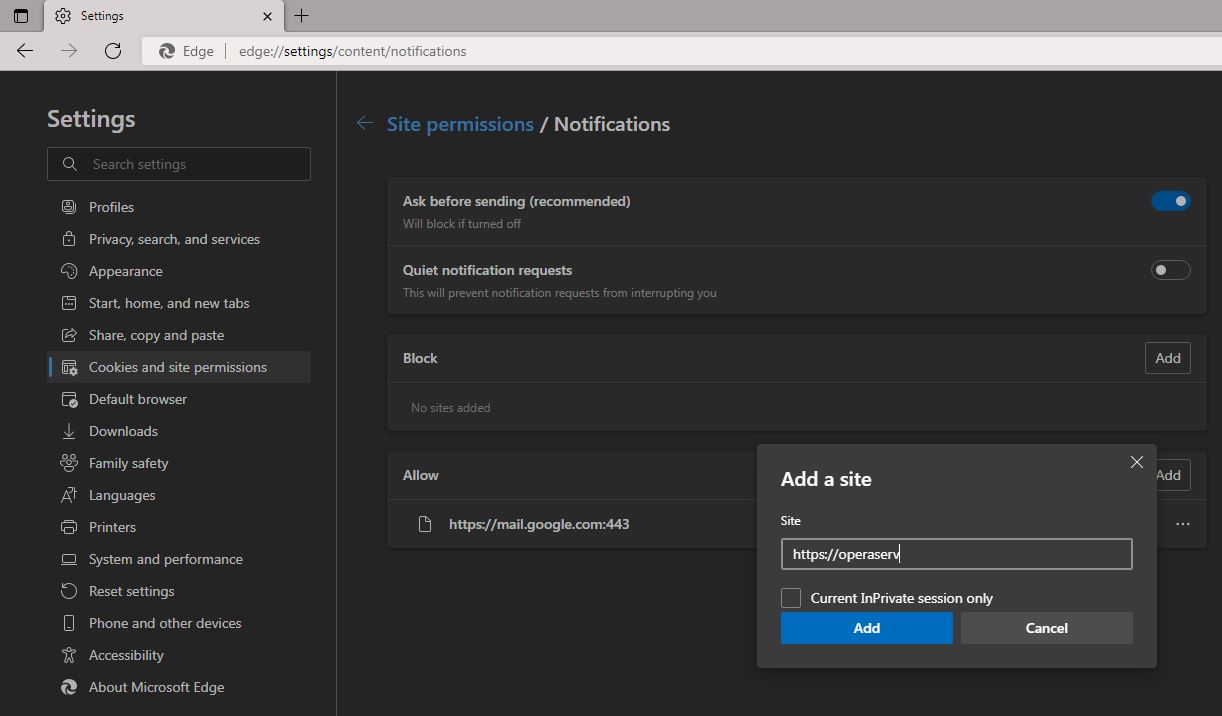1222x716 pixels.
Task: Close the Settings tab
Action: click(267, 16)
